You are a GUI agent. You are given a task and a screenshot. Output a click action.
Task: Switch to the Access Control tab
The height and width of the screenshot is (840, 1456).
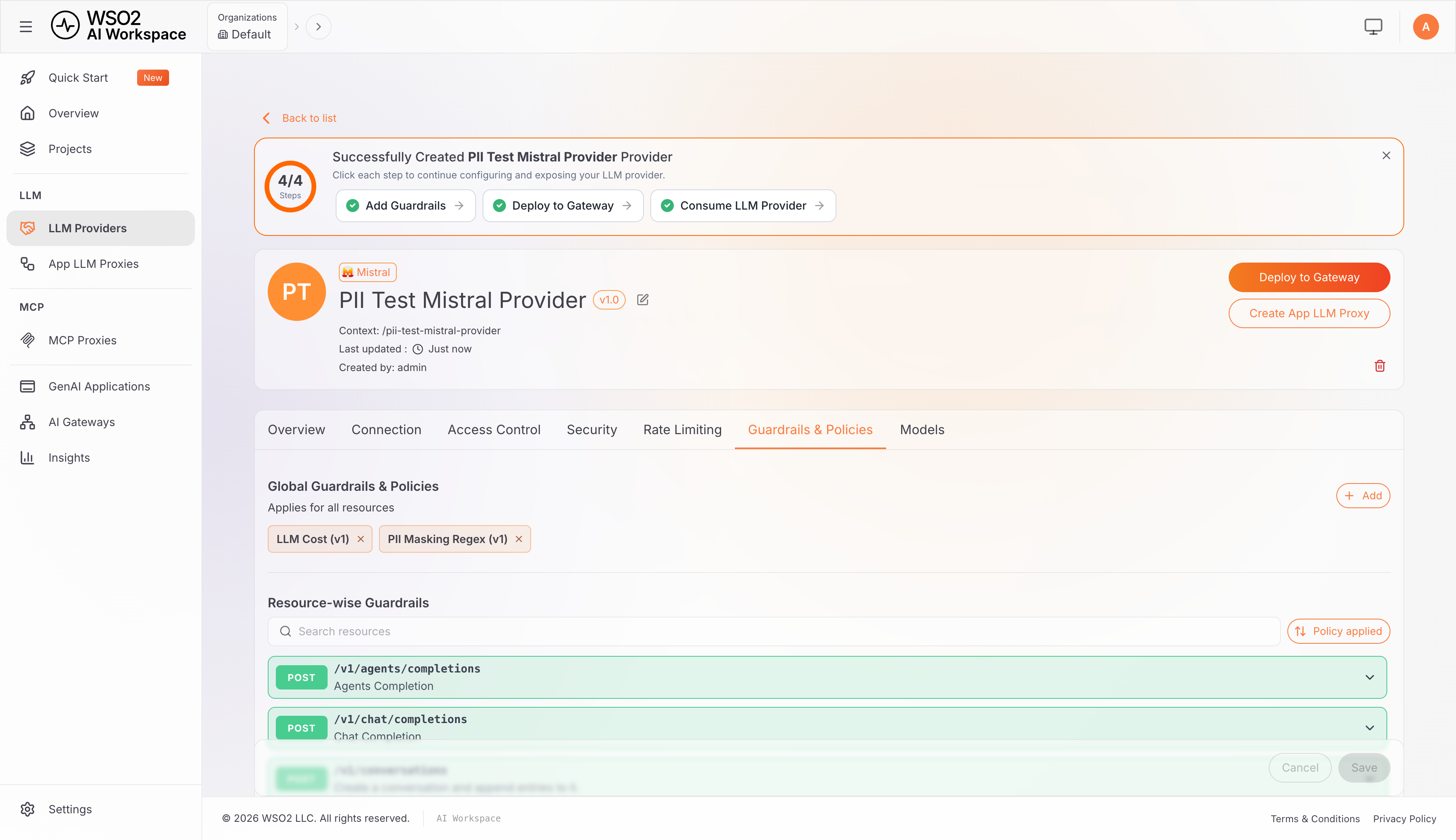pos(494,430)
